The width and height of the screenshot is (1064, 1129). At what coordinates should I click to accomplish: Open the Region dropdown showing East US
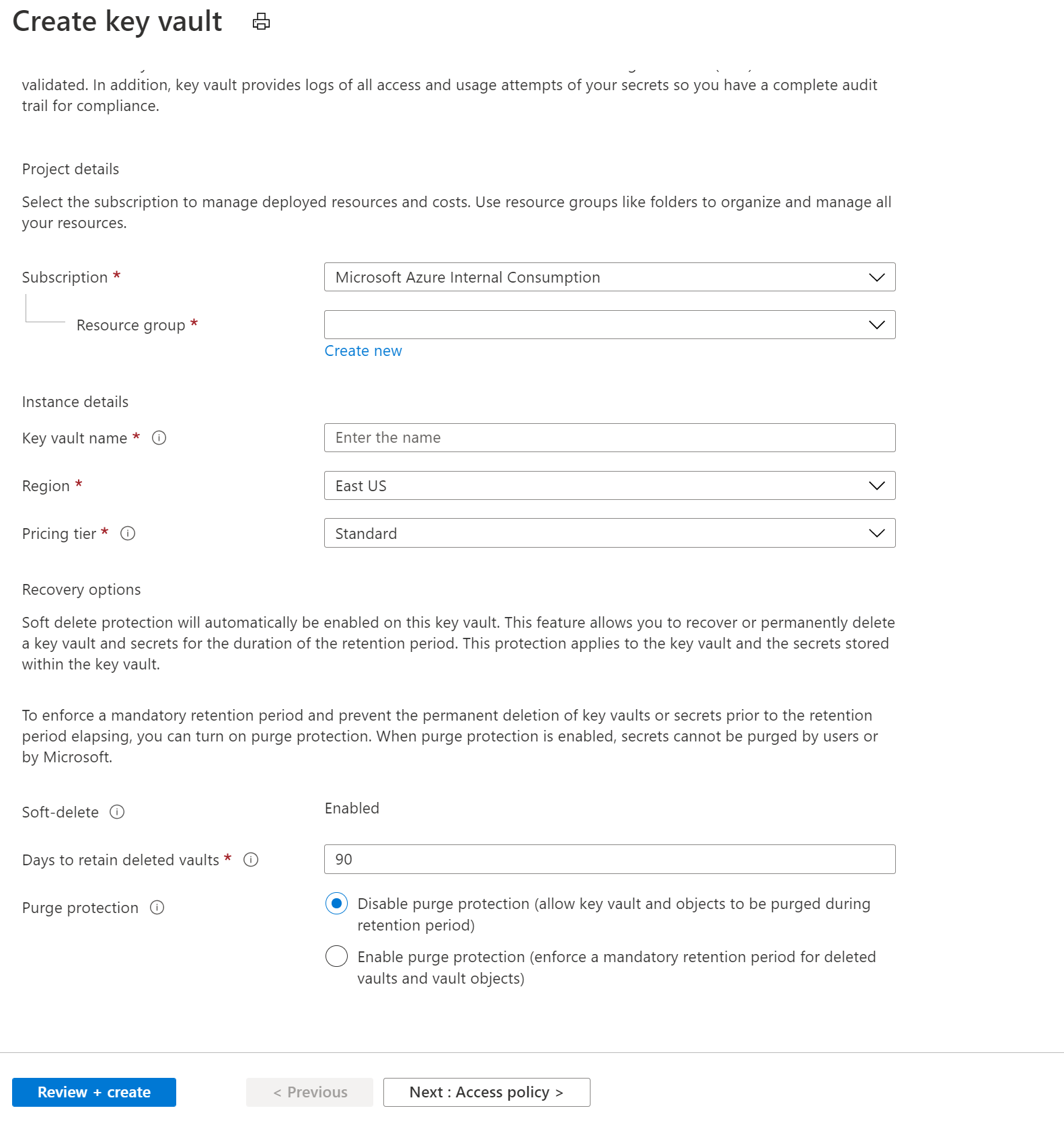(x=876, y=485)
